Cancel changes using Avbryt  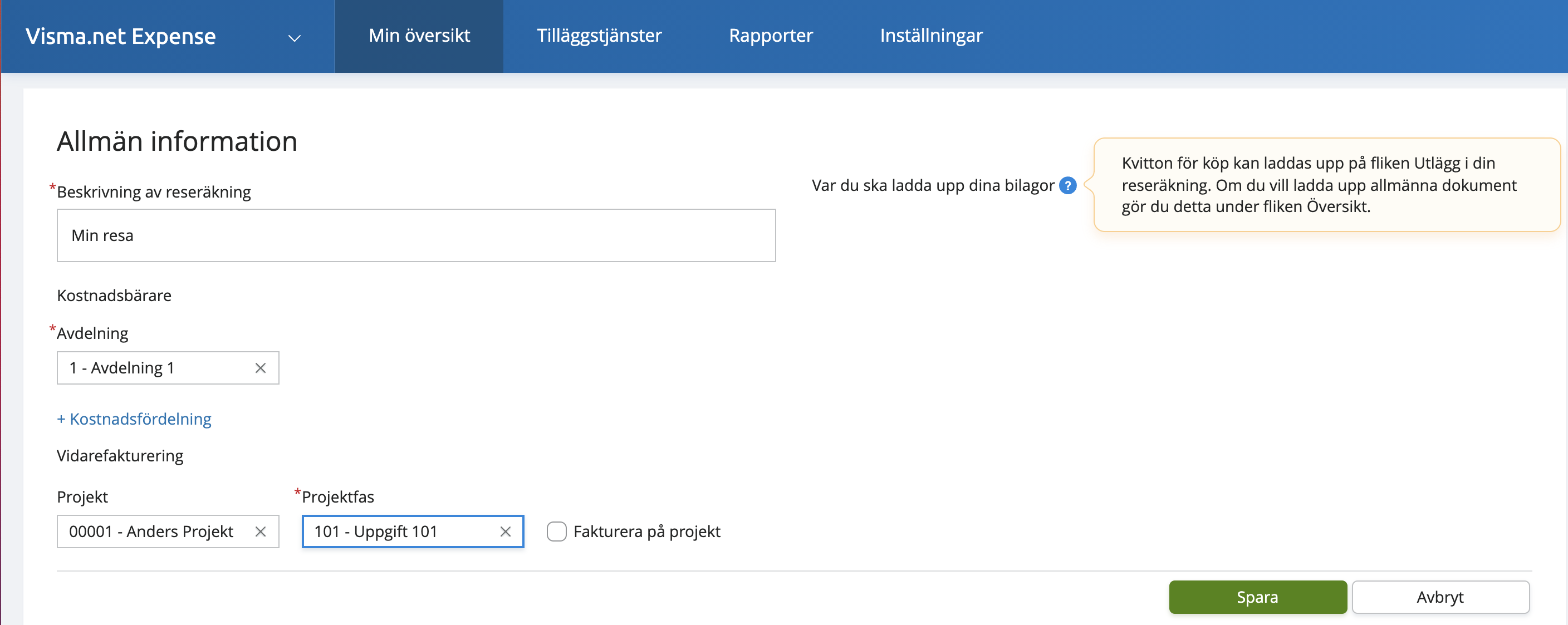(x=1440, y=597)
